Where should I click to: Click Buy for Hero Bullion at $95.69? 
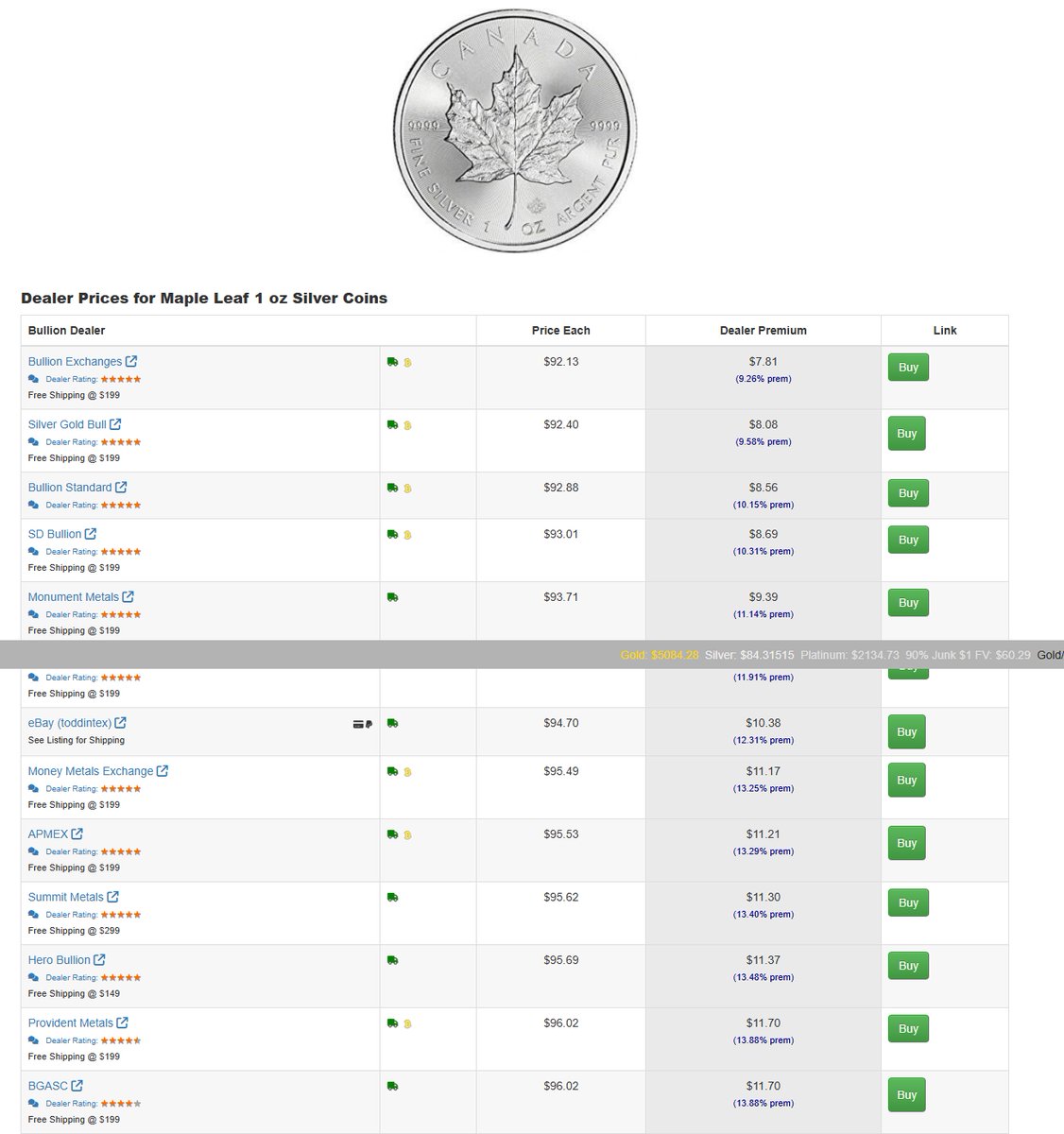click(x=908, y=966)
